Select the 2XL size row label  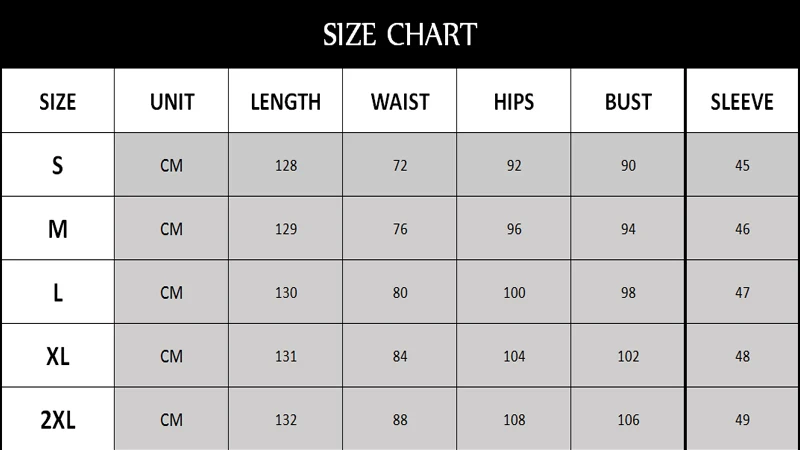58,420
